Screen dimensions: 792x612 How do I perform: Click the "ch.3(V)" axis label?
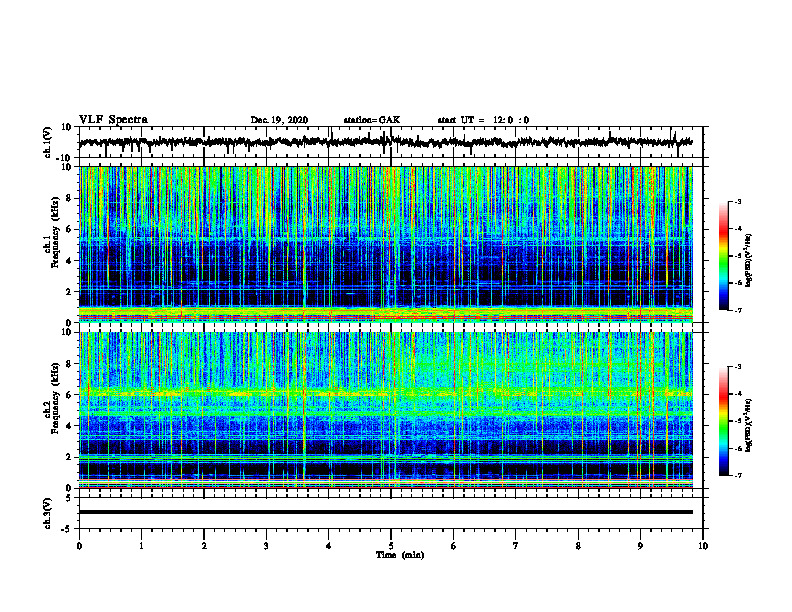pos(48,513)
